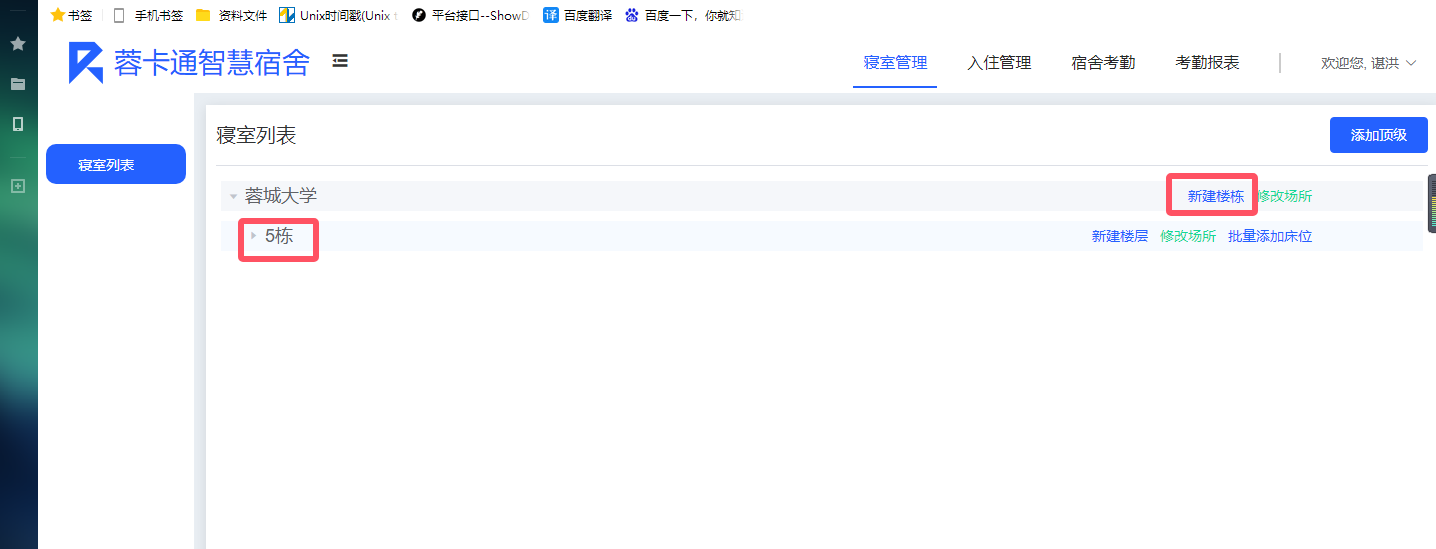
Task: Open the star favorites icon in browser sidebar
Action: click(18, 44)
